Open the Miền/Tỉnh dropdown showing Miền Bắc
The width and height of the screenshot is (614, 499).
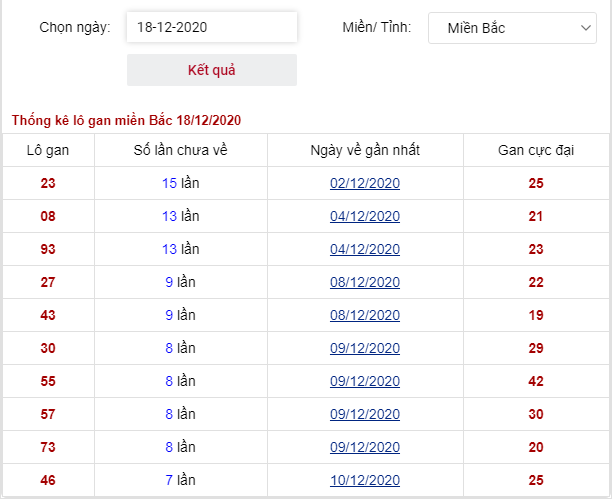coord(512,28)
